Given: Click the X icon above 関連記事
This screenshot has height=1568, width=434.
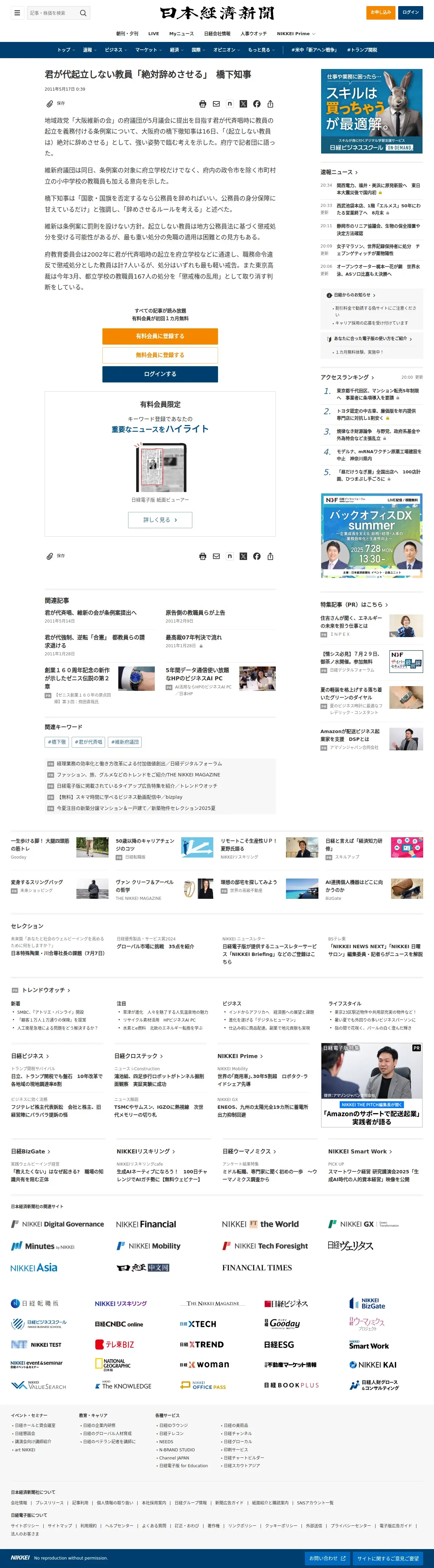Looking at the screenshot, I should [x=243, y=556].
